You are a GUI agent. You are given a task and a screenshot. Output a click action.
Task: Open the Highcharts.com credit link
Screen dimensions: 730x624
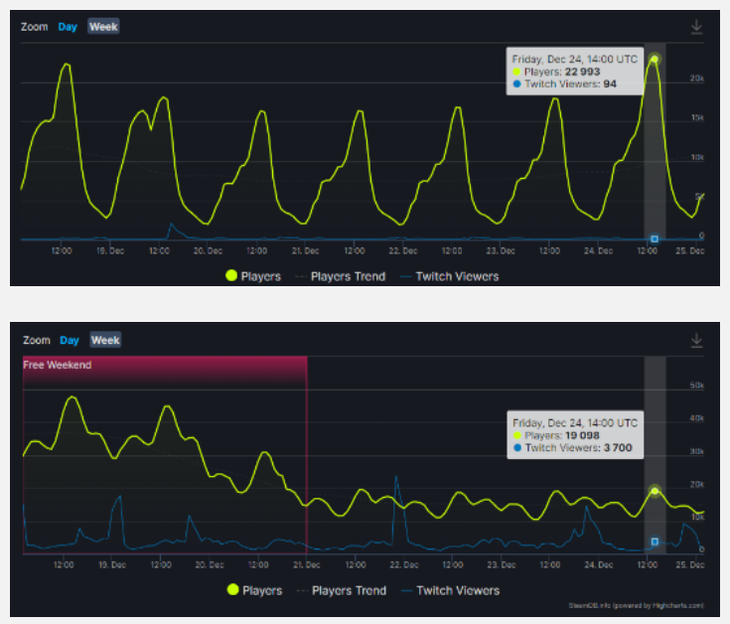tap(636, 605)
